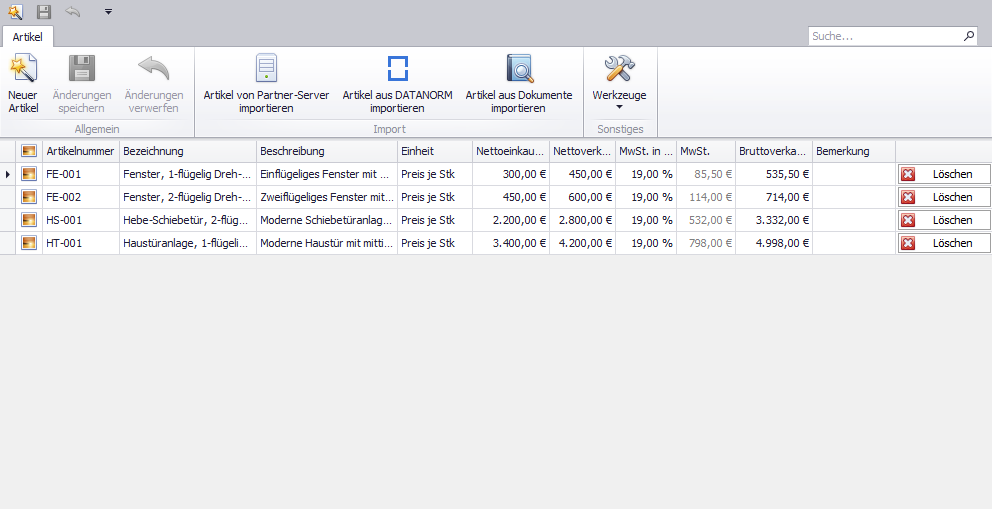Expand the quick access toolbar customize arrow
This screenshot has height=509, width=992.
108,12
